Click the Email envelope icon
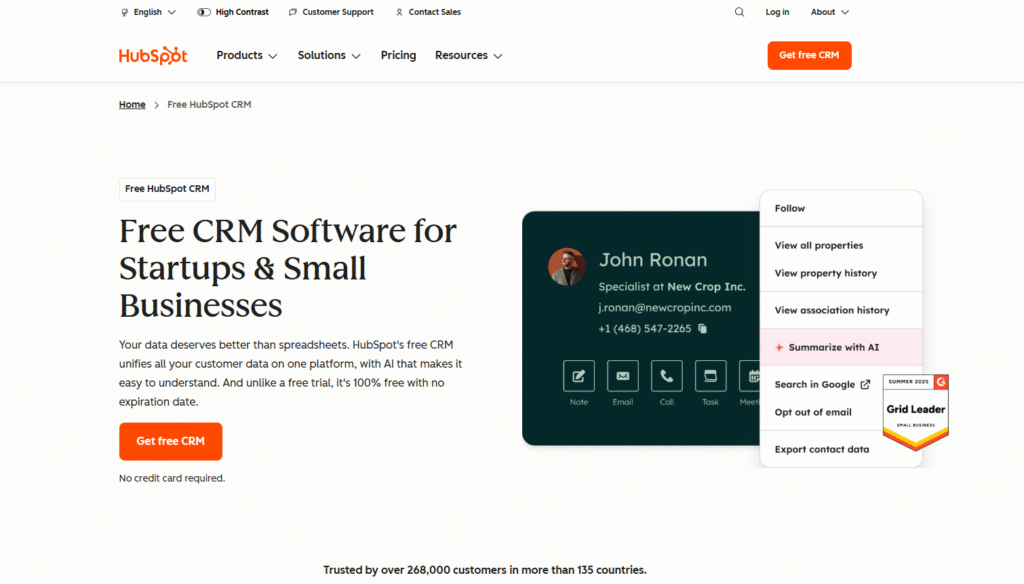This screenshot has width=1024, height=584. pos(622,376)
